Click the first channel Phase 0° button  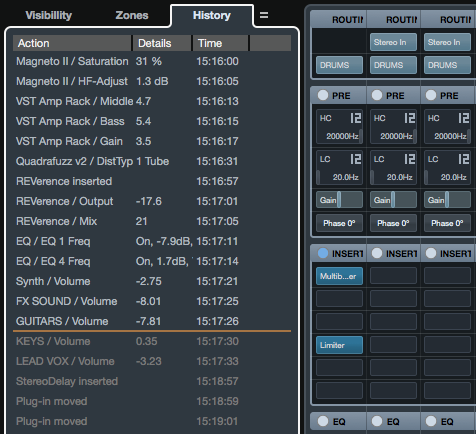339,223
